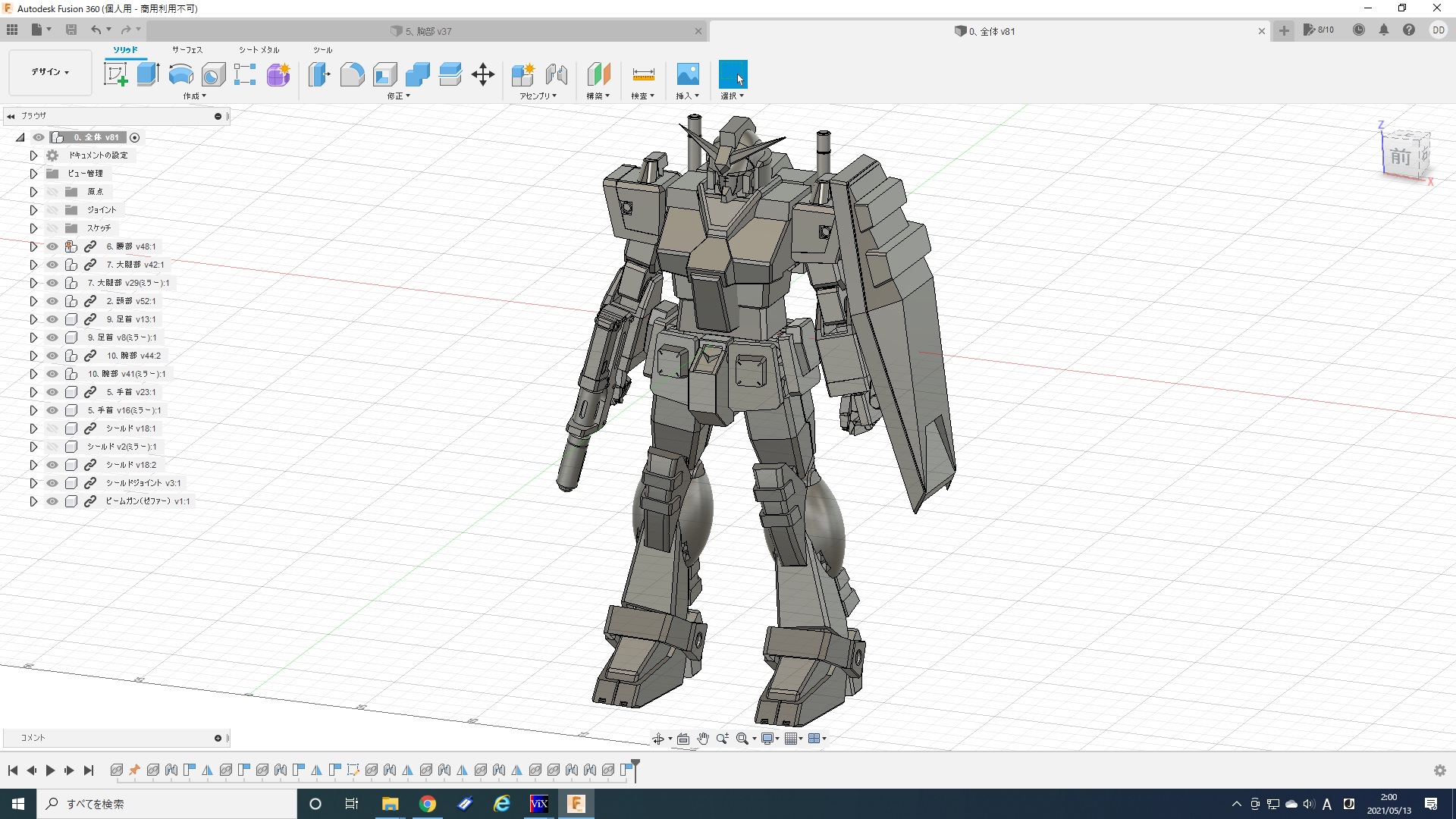Hide the 6. 腰部 v48:1 component
The image size is (1456, 819).
pyautogui.click(x=52, y=246)
